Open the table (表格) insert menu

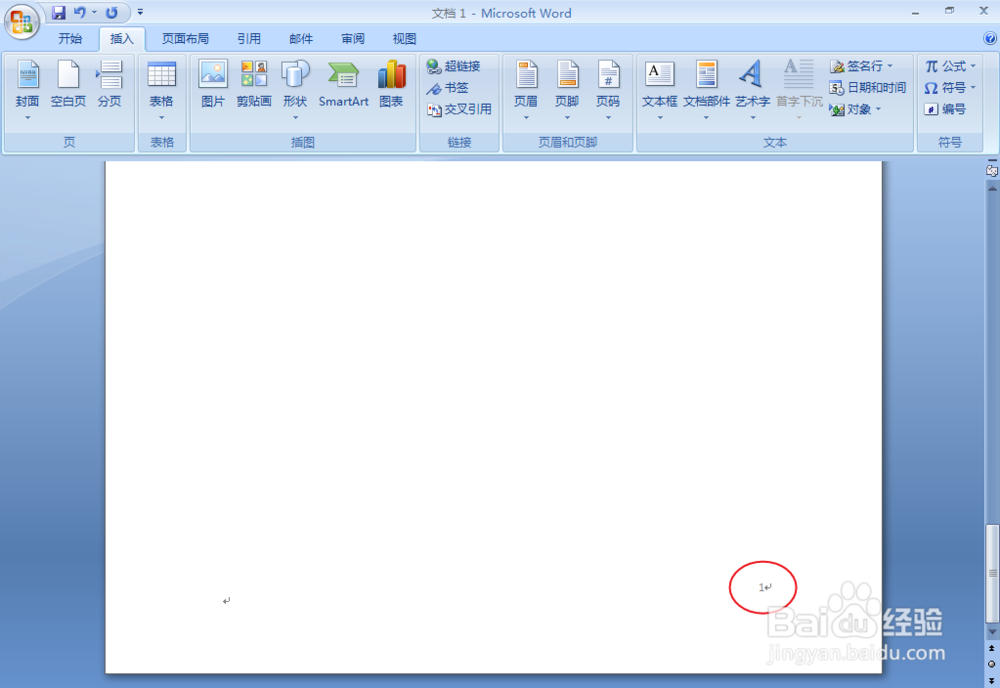[x=161, y=91]
